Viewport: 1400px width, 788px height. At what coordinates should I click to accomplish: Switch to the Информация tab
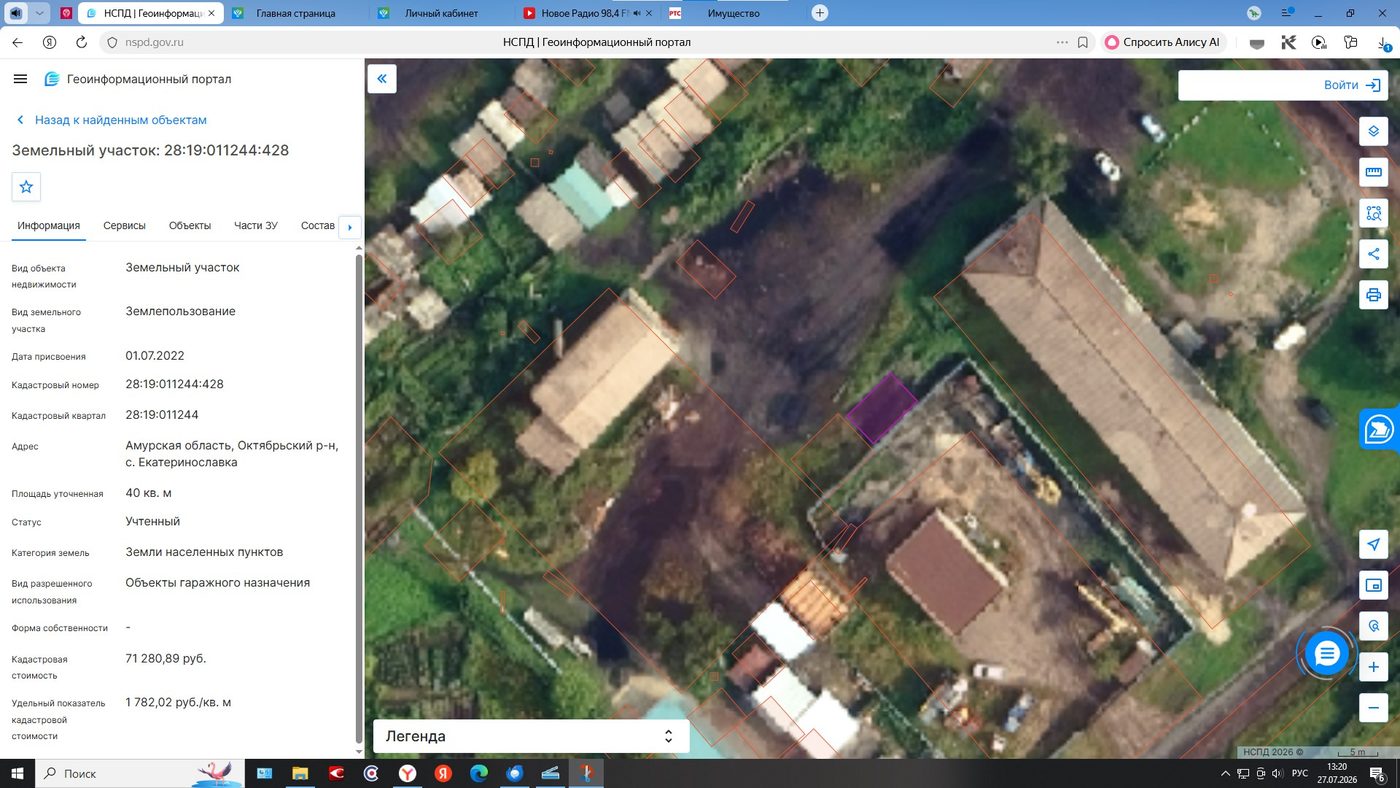pyautogui.click(x=49, y=226)
